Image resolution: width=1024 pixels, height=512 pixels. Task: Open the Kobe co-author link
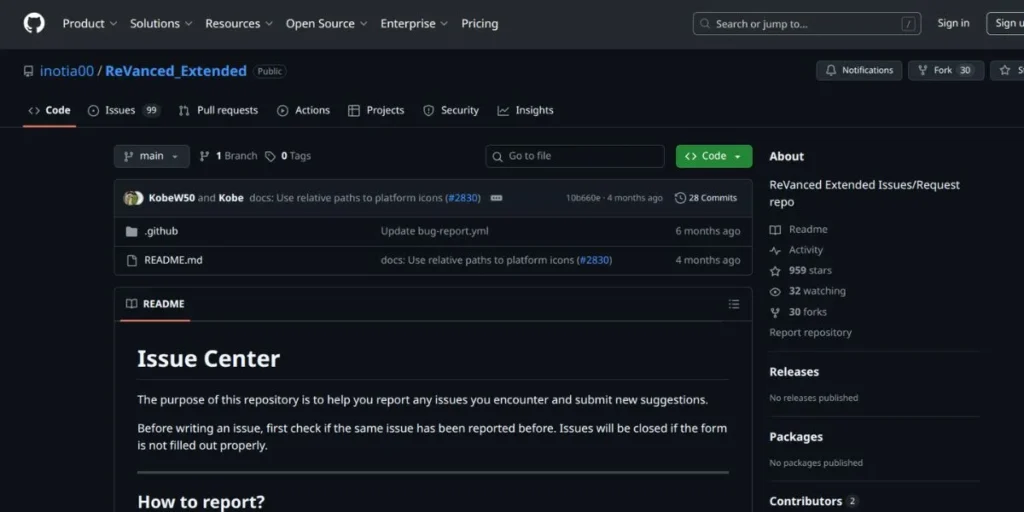coord(231,198)
